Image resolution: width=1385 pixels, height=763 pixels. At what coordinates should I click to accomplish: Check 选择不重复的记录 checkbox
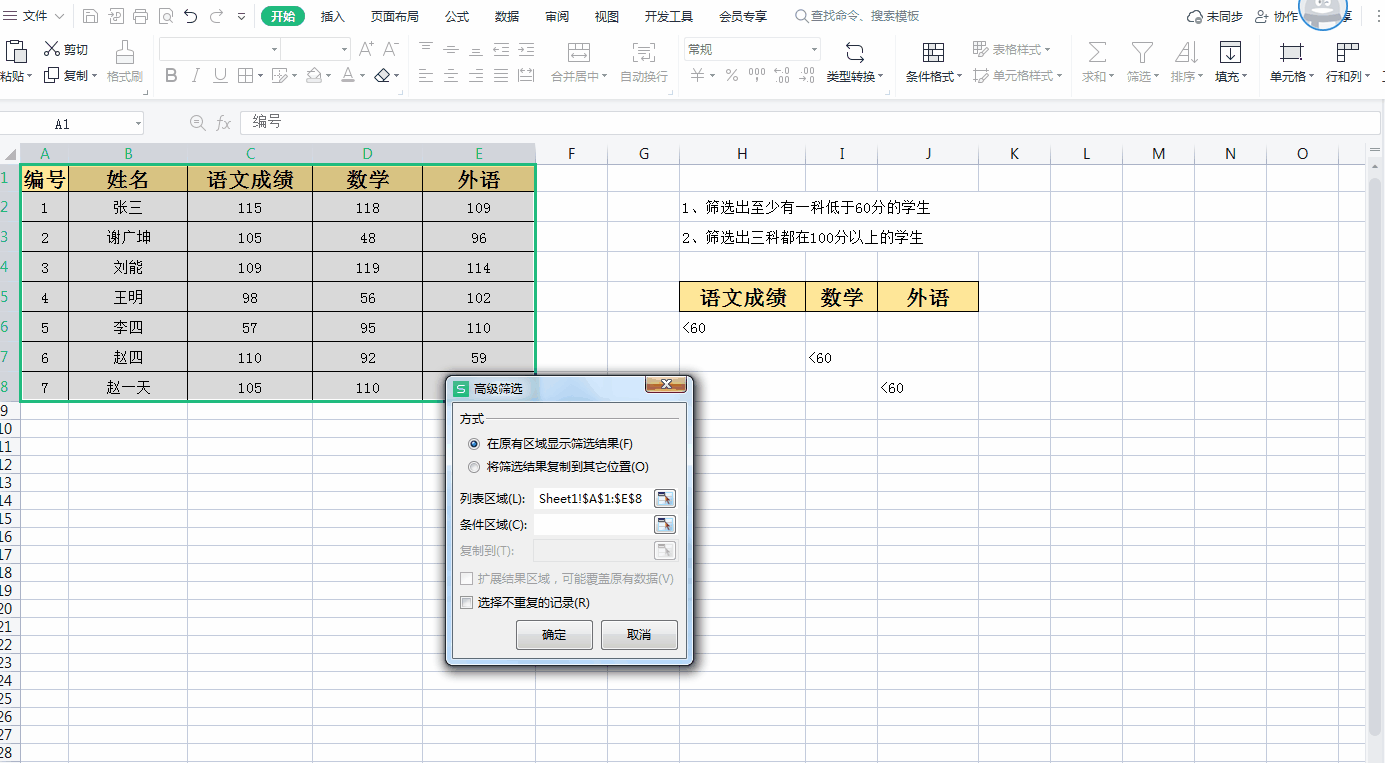coord(465,603)
